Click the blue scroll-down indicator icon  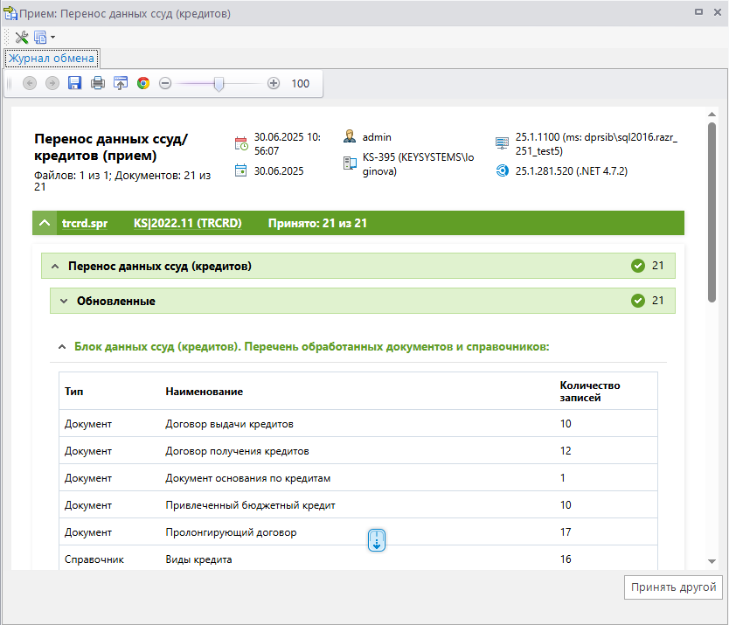(377, 541)
